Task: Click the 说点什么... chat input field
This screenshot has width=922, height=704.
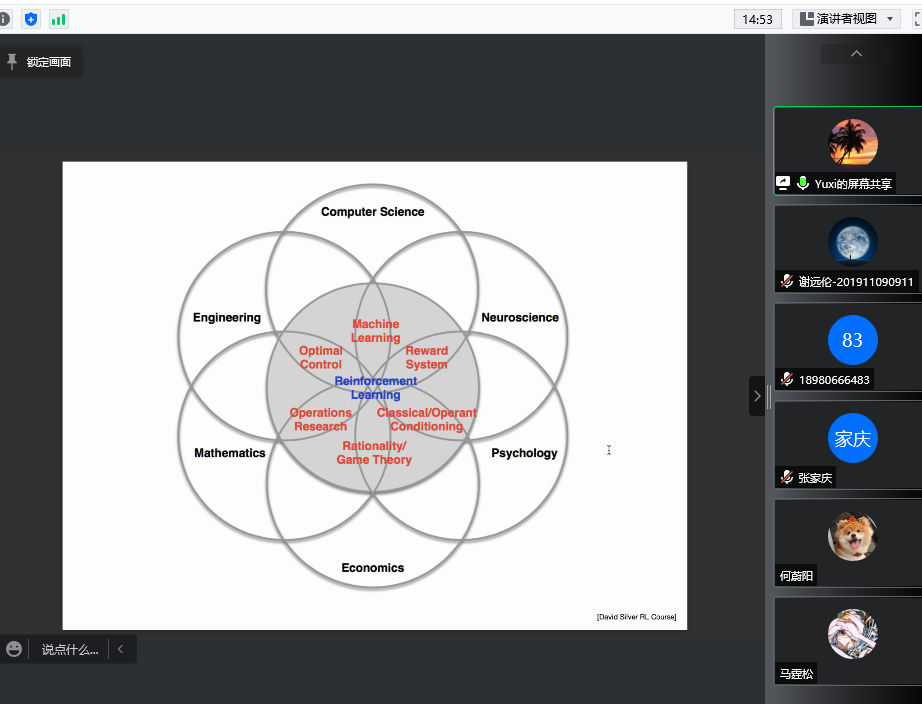Action: point(70,649)
